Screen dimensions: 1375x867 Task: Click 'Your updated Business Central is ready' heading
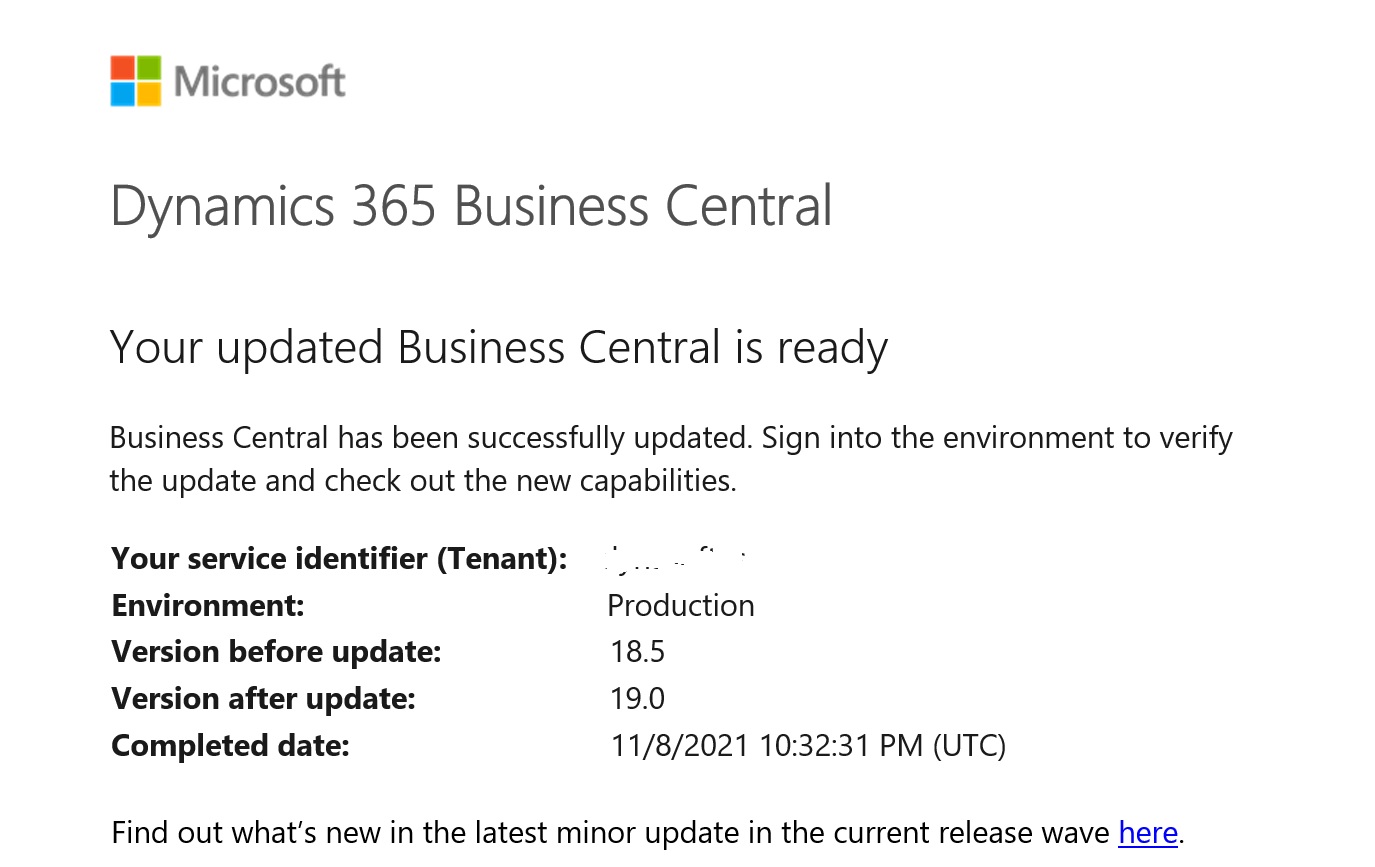pos(499,349)
